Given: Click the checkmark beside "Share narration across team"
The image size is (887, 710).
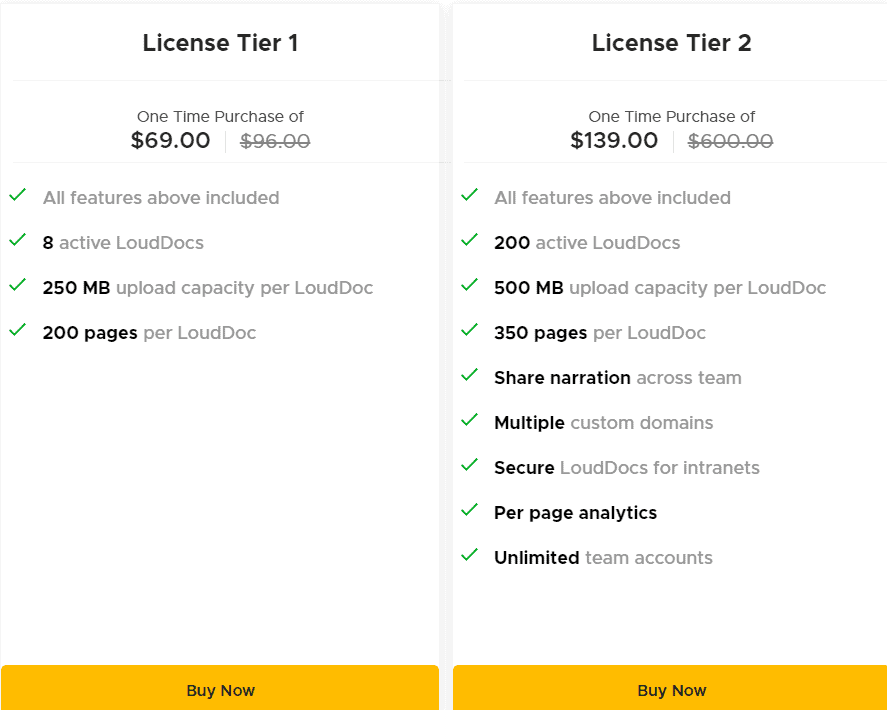Looking at the screenshot, I should point(469,377).
